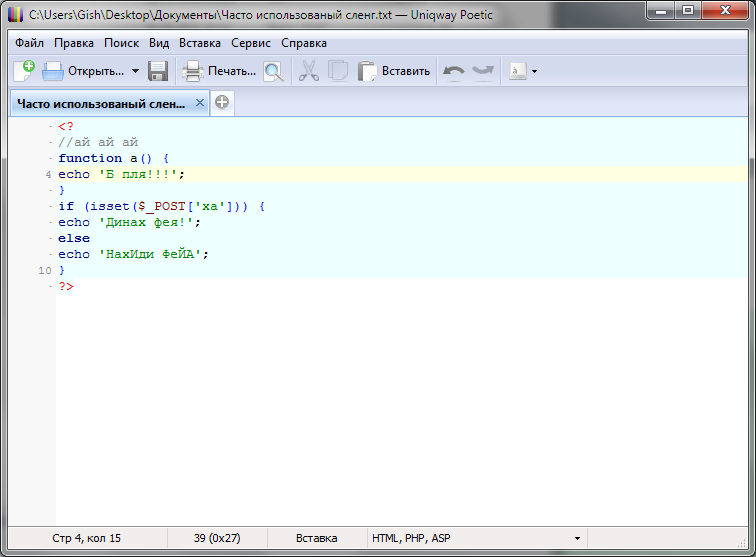This screenshot has height=557, width=756.
Task: Click the Copy icon in toolbar
Action: [338, 71]
